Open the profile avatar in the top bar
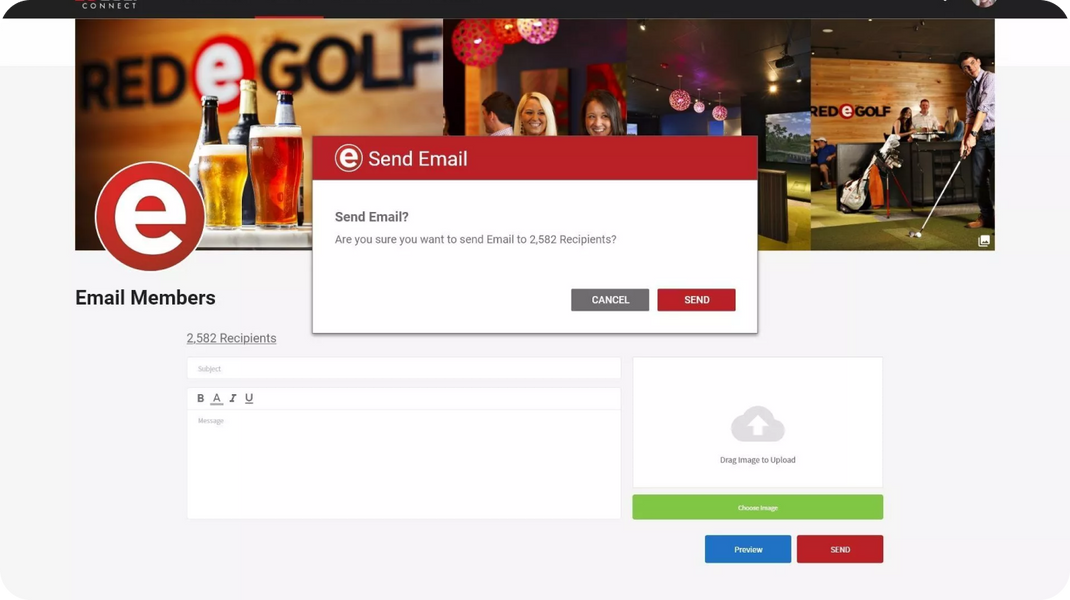This screenshot has height=600, width=1070. [983, 4]
